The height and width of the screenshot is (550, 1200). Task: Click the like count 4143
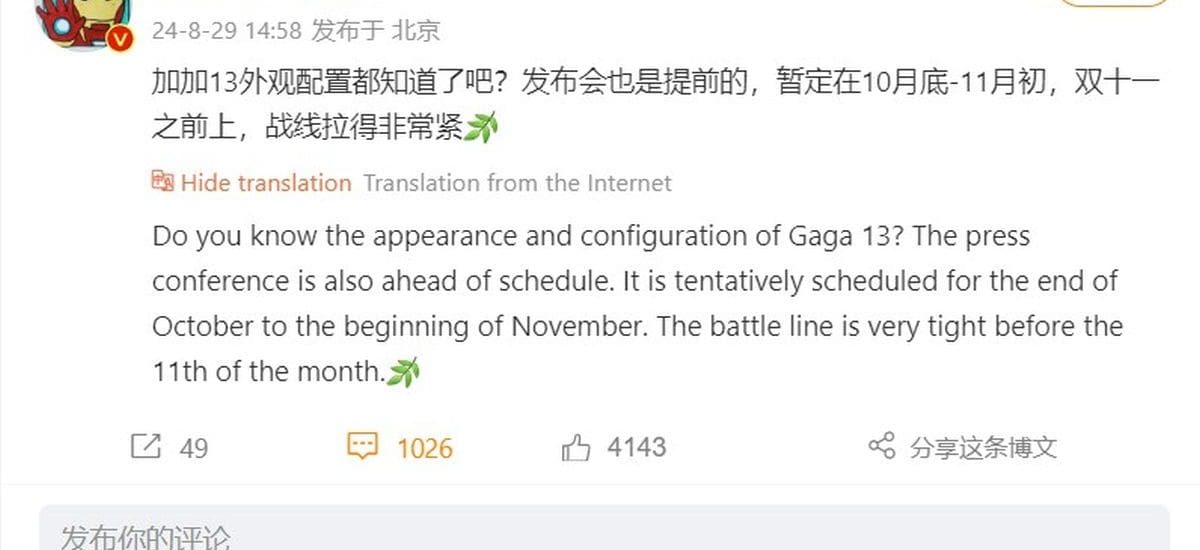tap(636, 447)
